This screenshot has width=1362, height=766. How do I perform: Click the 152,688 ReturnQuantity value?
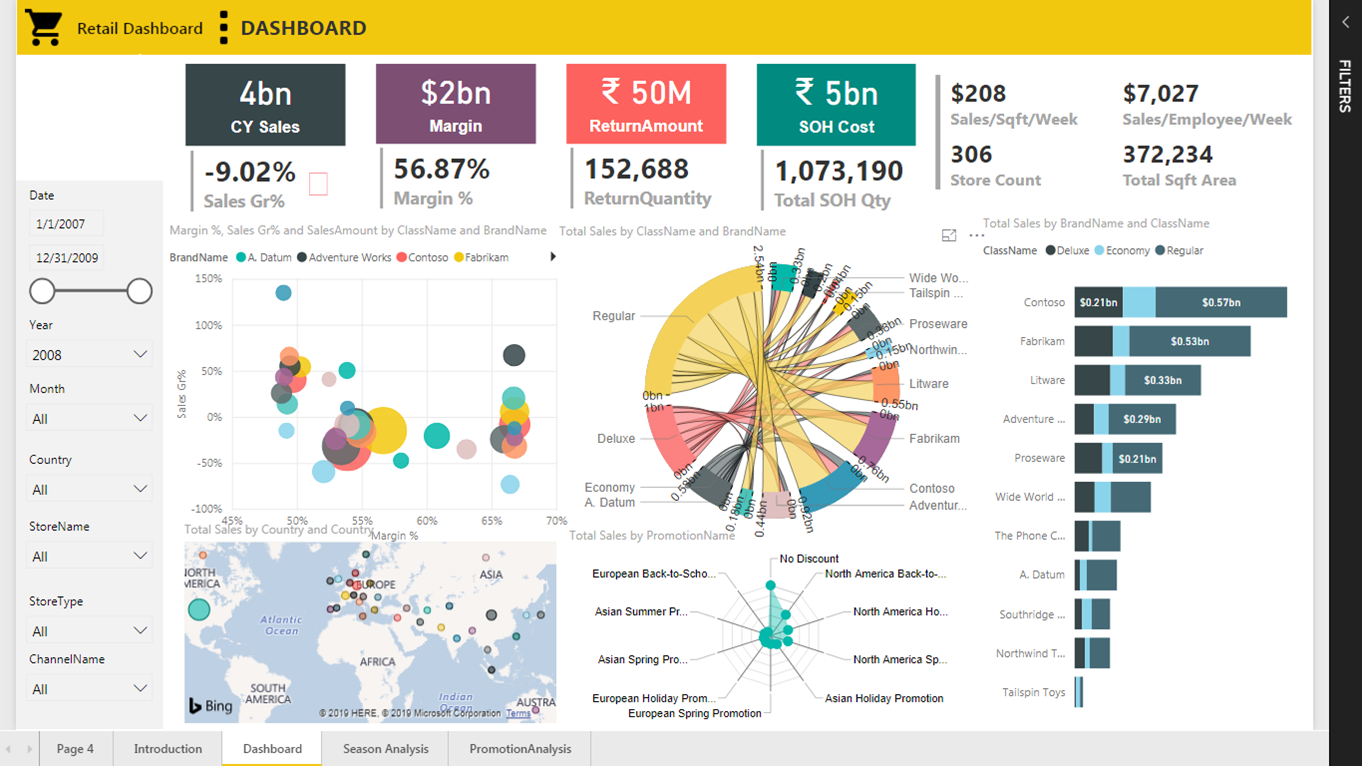click(x=637, y=169)
